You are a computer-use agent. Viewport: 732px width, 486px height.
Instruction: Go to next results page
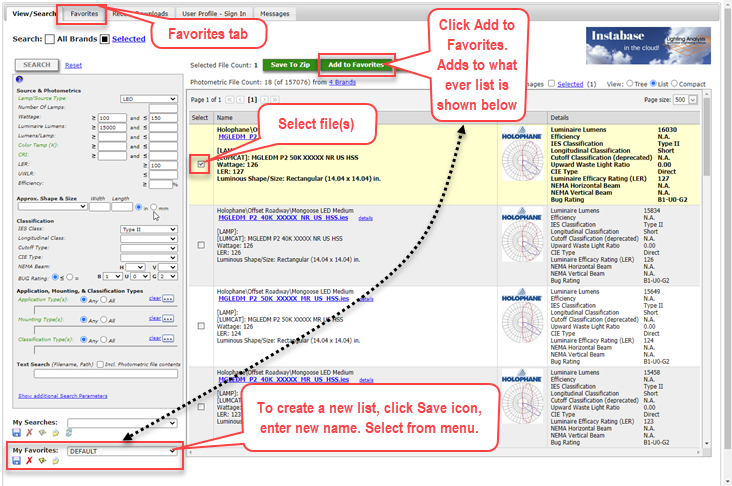tap(264, 99)
